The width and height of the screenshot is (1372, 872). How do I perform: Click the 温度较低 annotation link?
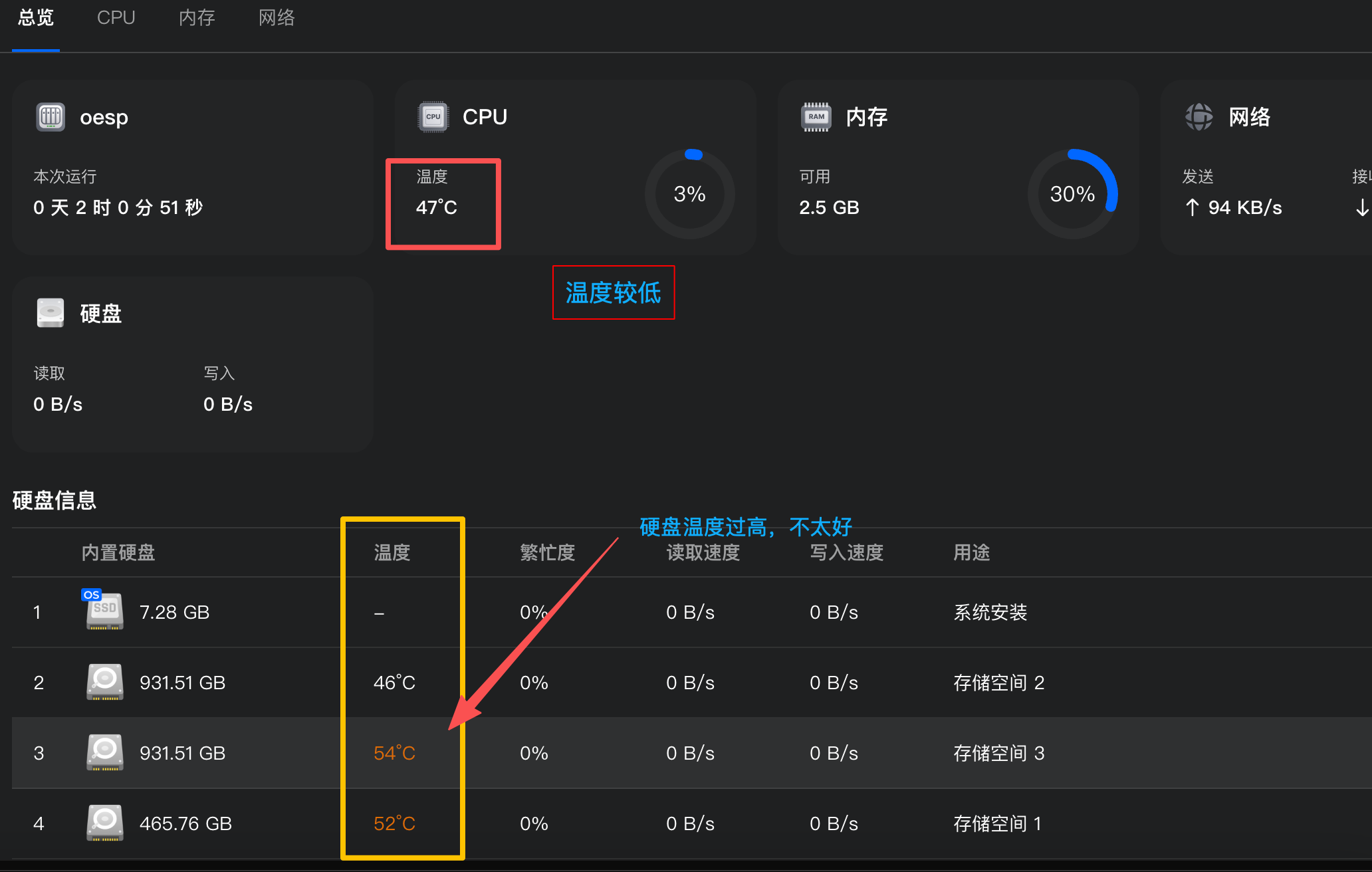pos(613,293)
